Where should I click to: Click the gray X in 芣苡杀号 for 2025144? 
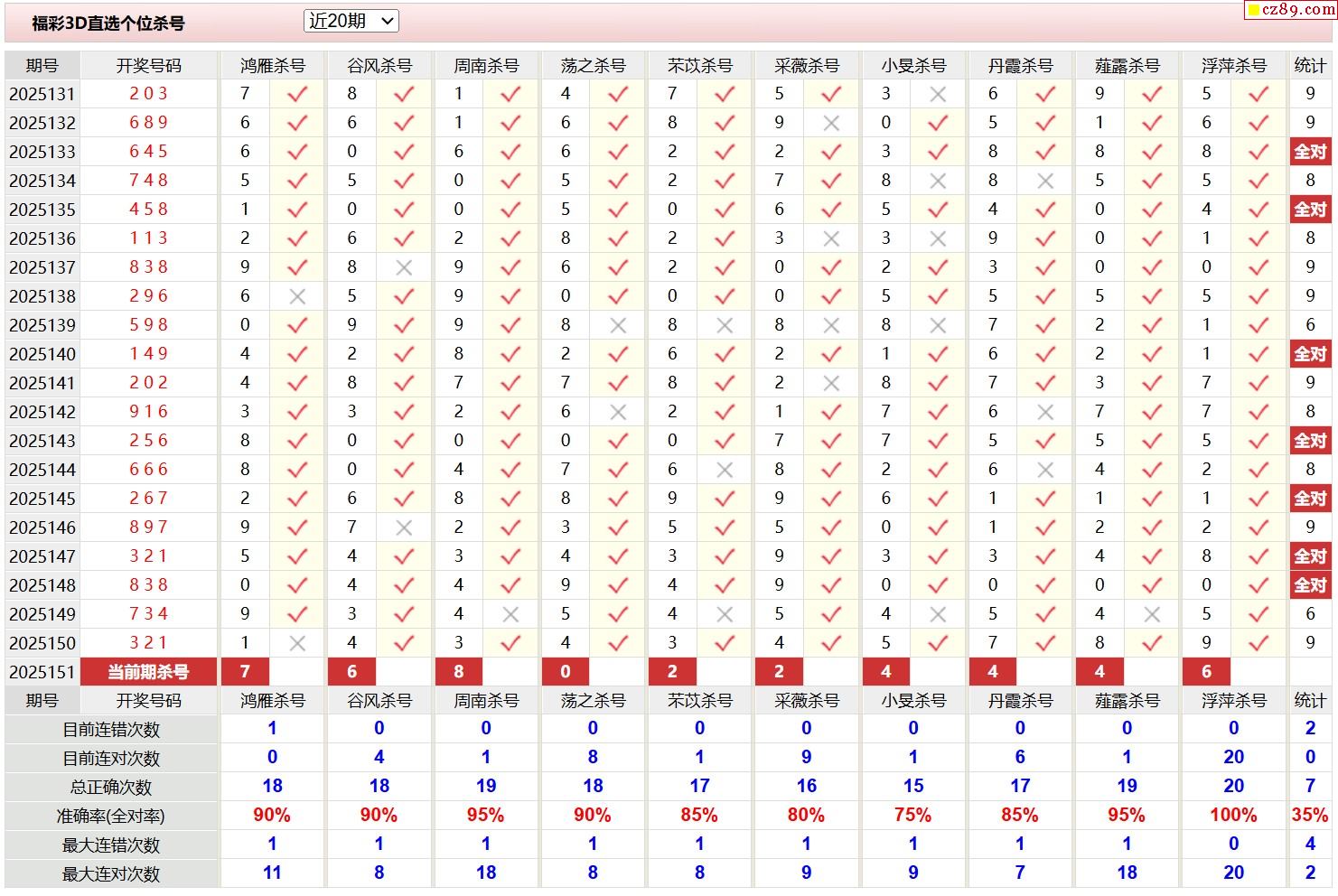coord(725,470)
